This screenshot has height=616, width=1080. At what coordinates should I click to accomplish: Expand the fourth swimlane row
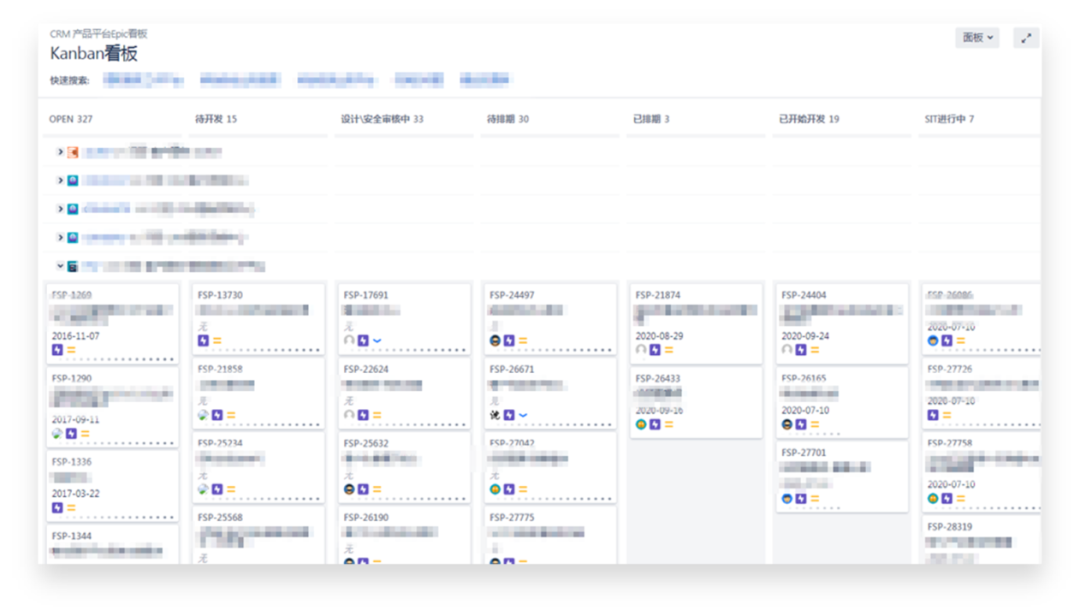point(60,238)
